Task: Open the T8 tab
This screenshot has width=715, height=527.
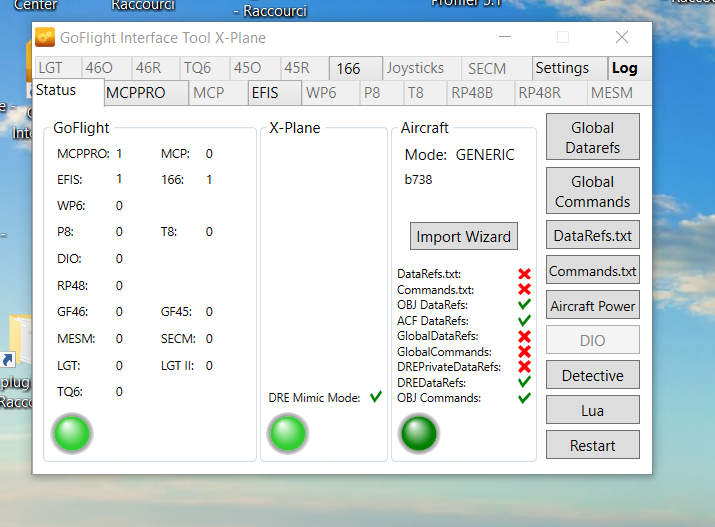Action: pyautogui.click(x=425, y=93)
